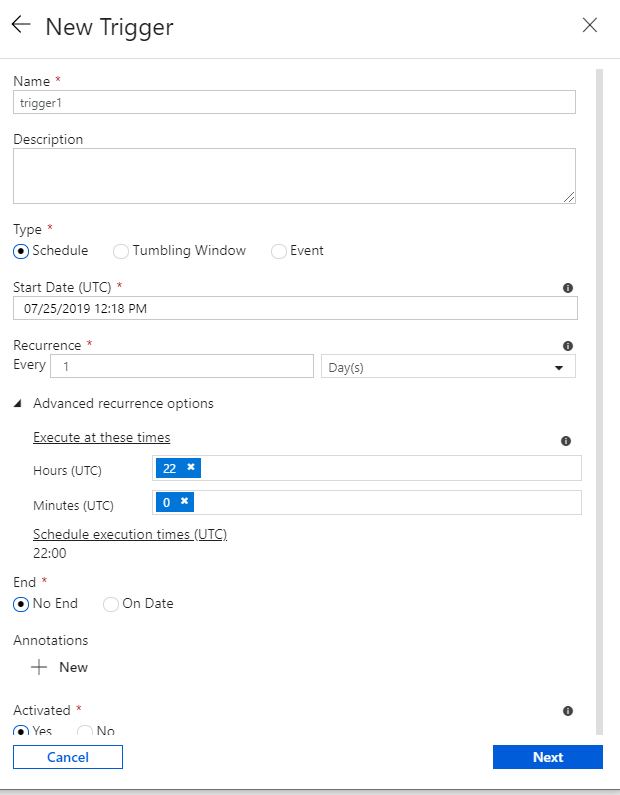620x795 pixels.
Task: Show info icon beside Execute at these times
Action: click(x=566, y=441)
